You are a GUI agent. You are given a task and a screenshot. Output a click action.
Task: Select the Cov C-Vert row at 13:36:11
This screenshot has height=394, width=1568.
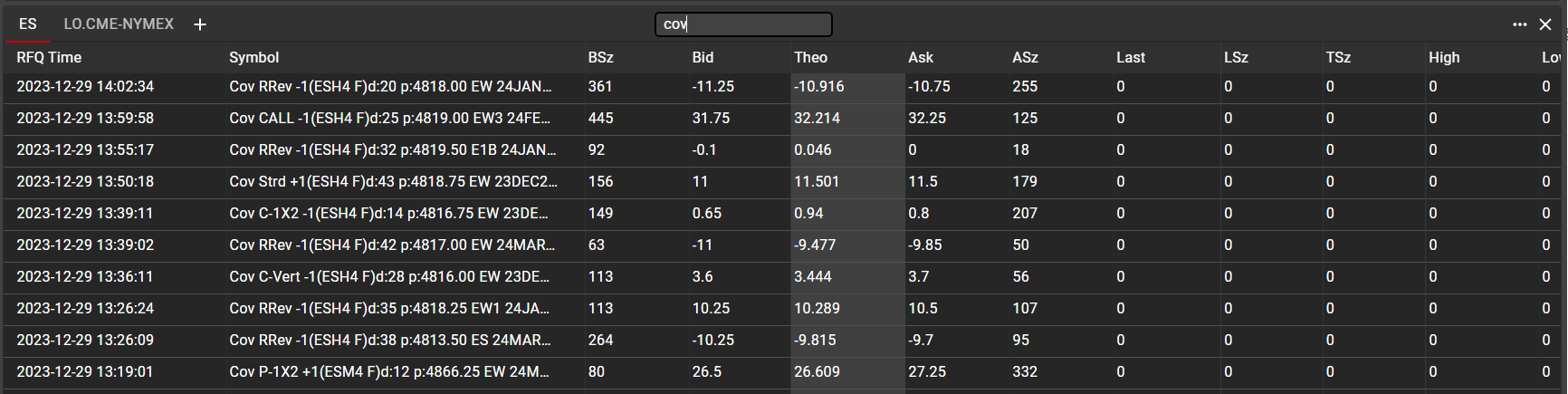tap(389, 276)
